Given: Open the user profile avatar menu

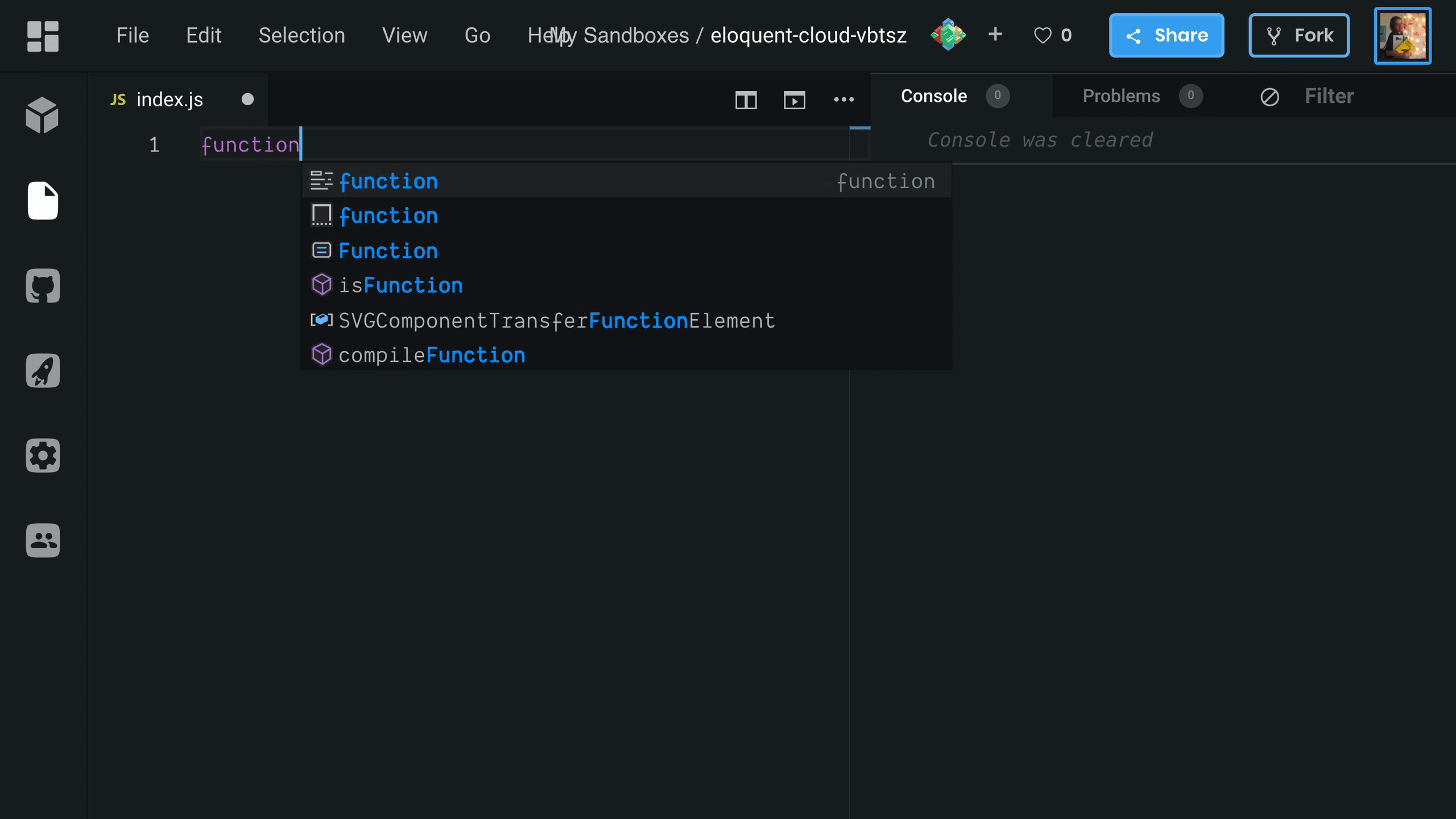Looking at the screenshot, I should click(x=1403, y=36).
